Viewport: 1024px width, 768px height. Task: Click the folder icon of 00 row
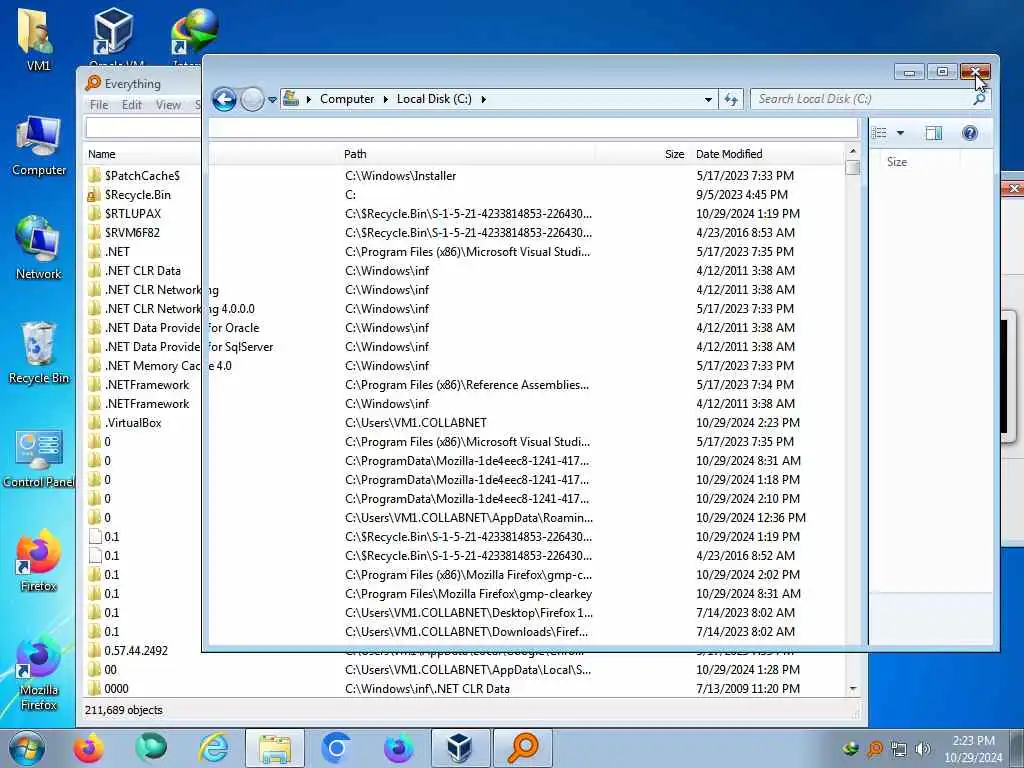click(94, 669)
